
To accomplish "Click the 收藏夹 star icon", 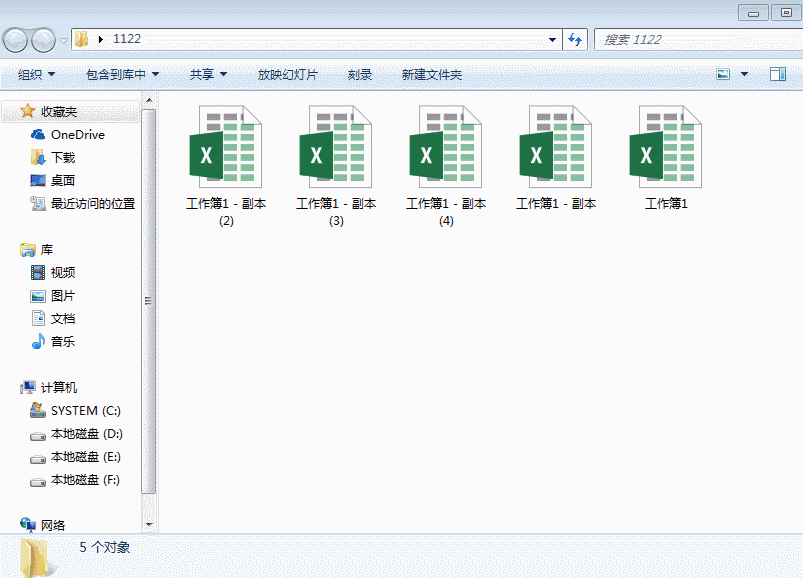I will [x=27, y=111].
